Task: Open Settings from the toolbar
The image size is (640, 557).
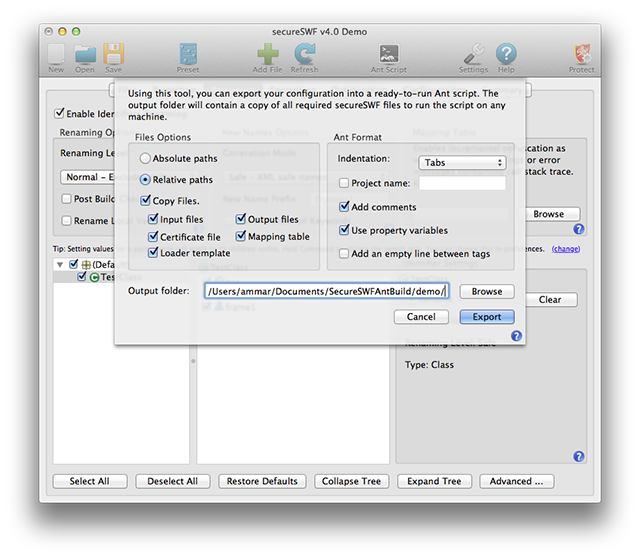Action: 474,55
